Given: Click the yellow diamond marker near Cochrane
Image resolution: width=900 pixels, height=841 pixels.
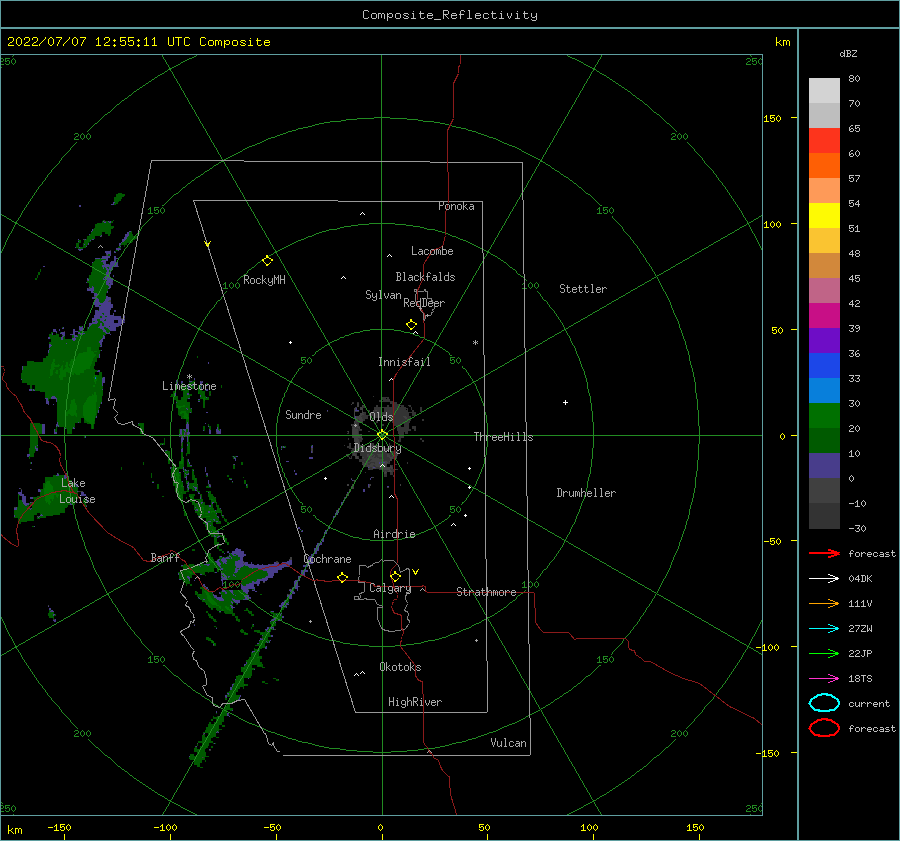Looking at the screenshot, I should tap(342, 578).
